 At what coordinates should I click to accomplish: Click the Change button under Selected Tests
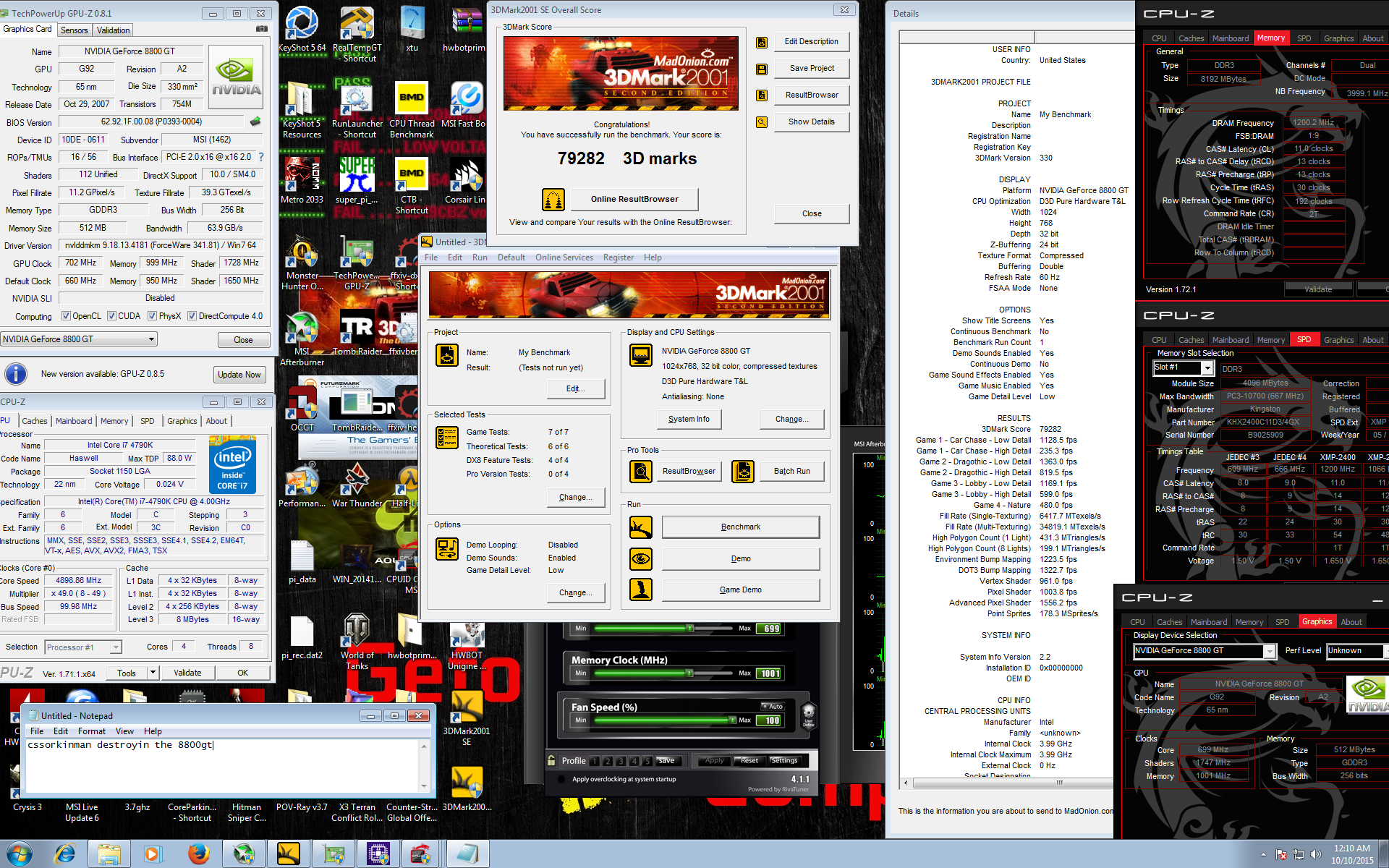(576, 497)
